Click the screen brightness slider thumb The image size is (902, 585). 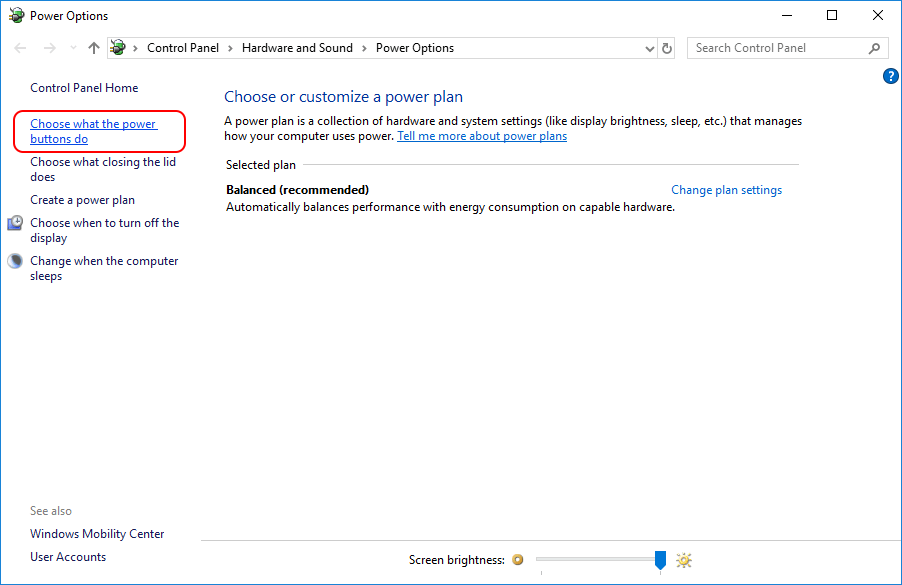coord(660,560)
